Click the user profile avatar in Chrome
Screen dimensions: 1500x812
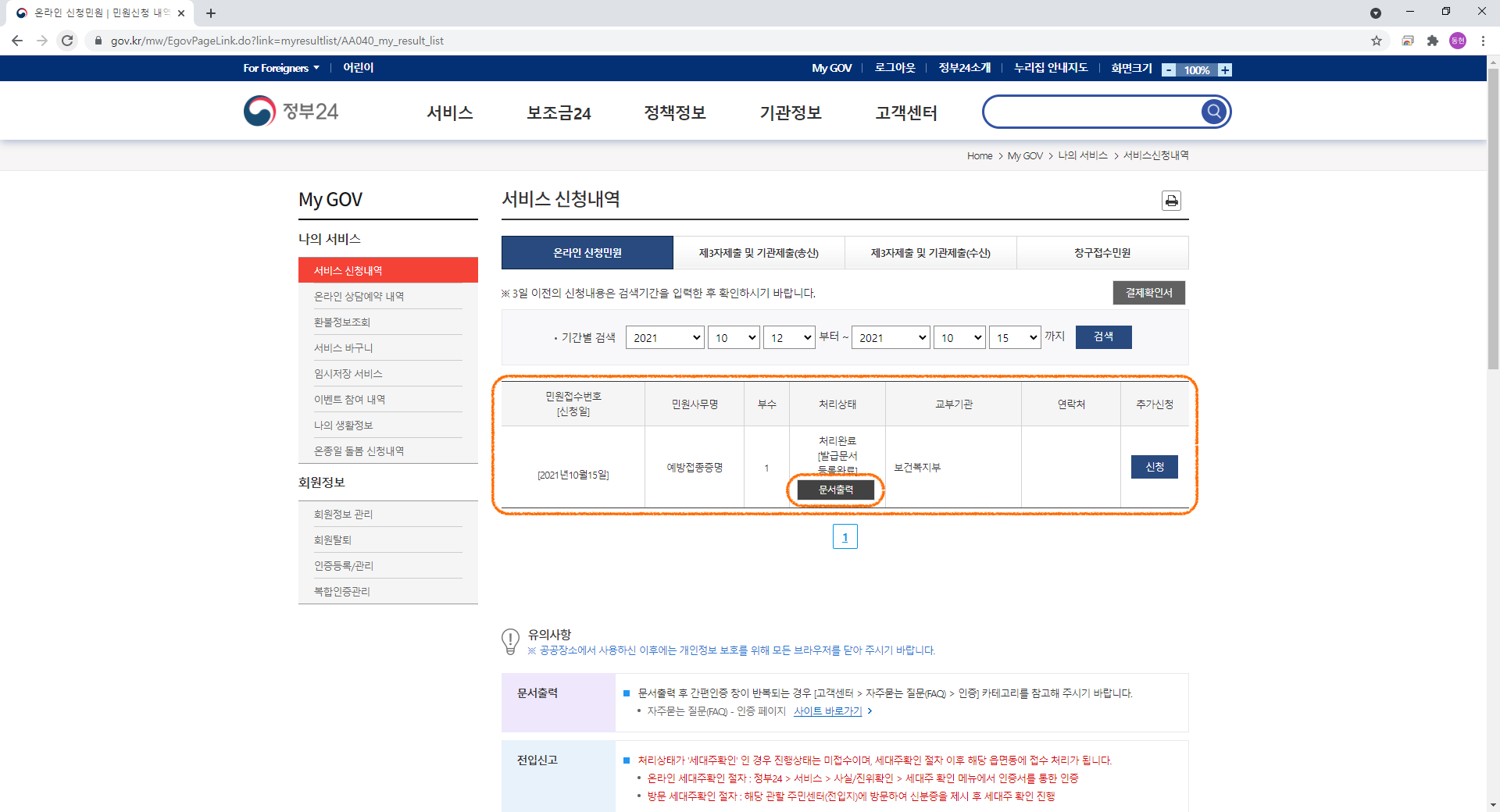1458,41
